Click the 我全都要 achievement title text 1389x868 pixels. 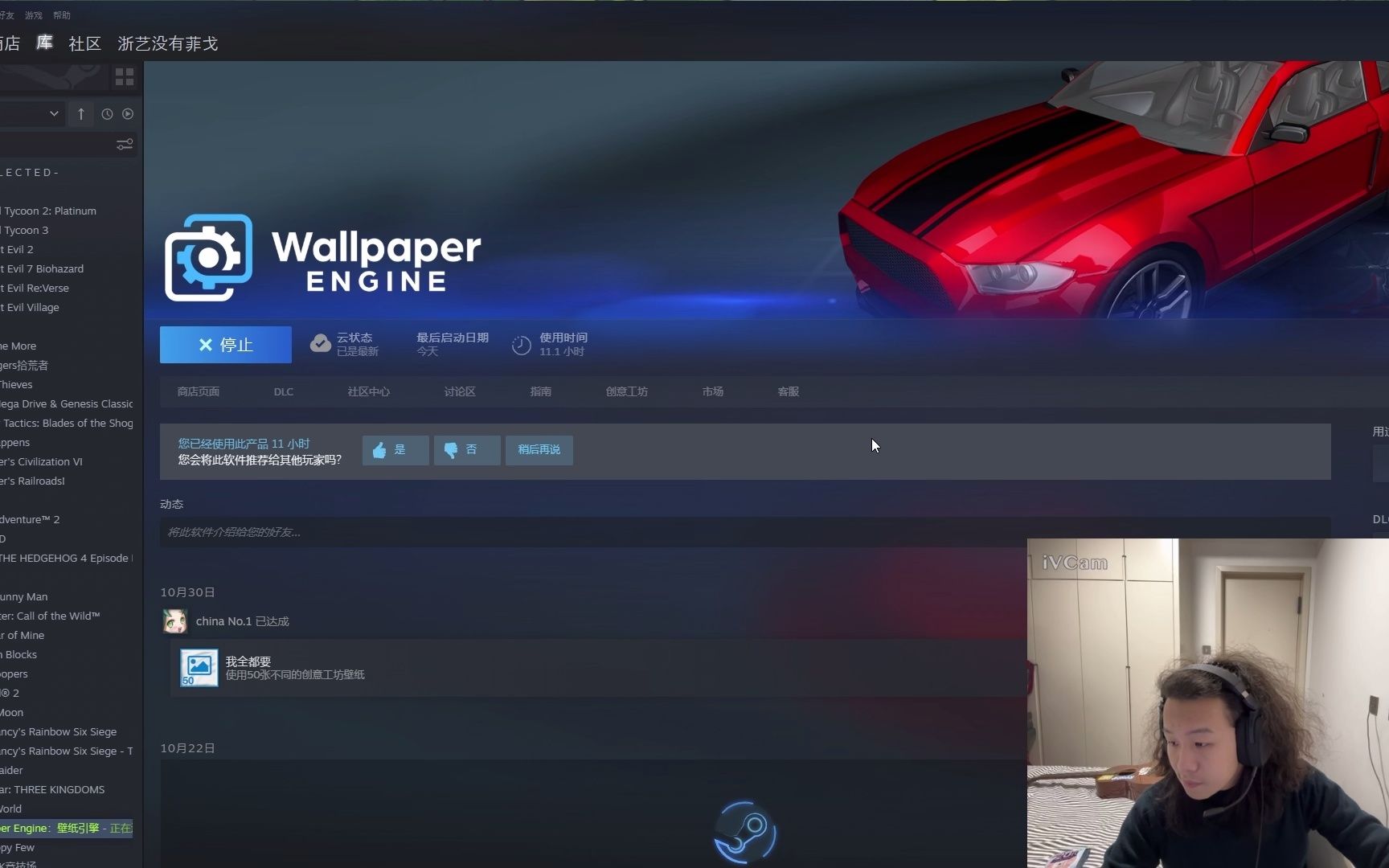248,661
